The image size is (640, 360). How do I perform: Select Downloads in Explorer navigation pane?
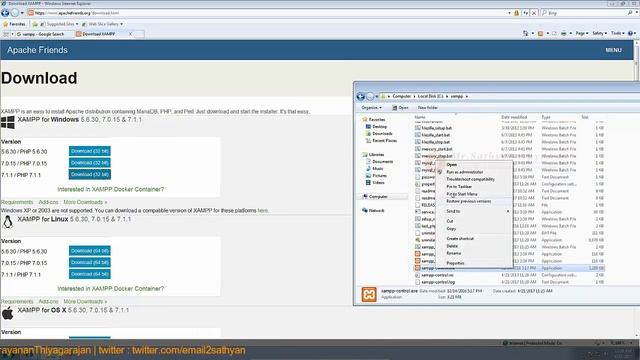tap(379, 133)
